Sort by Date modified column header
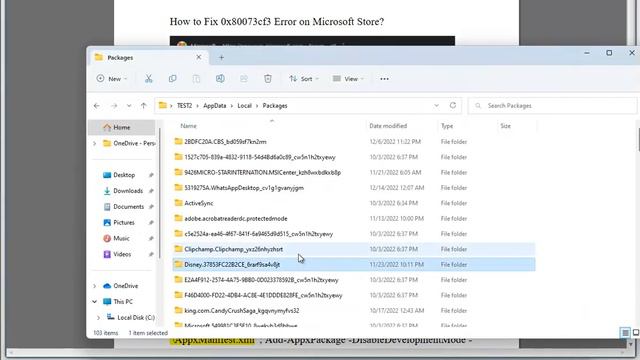 point(388,126)
